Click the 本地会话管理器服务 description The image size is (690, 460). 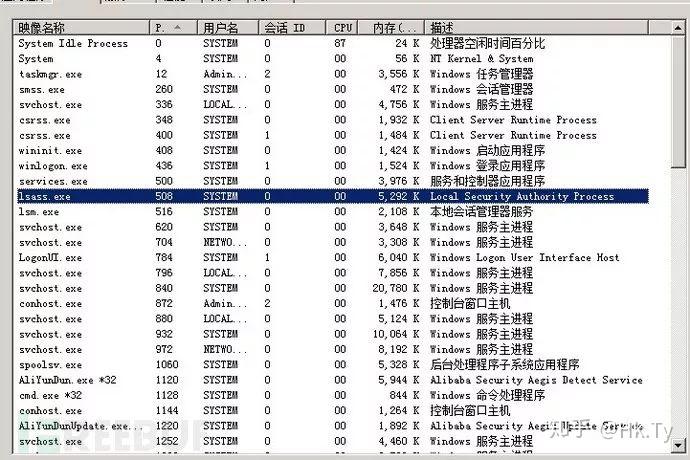tap(481, 212)
